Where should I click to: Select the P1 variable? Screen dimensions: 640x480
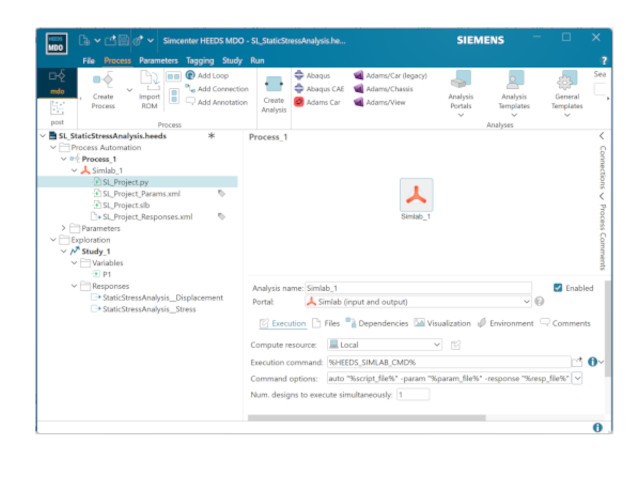pos(106,274)
